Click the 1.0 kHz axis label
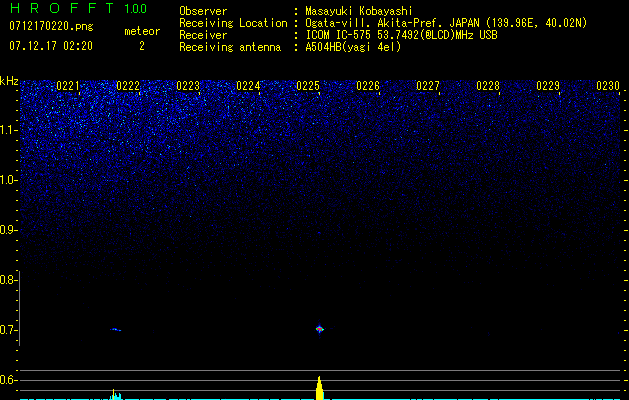This screenshot has width=629, height=400. point(8,180)
